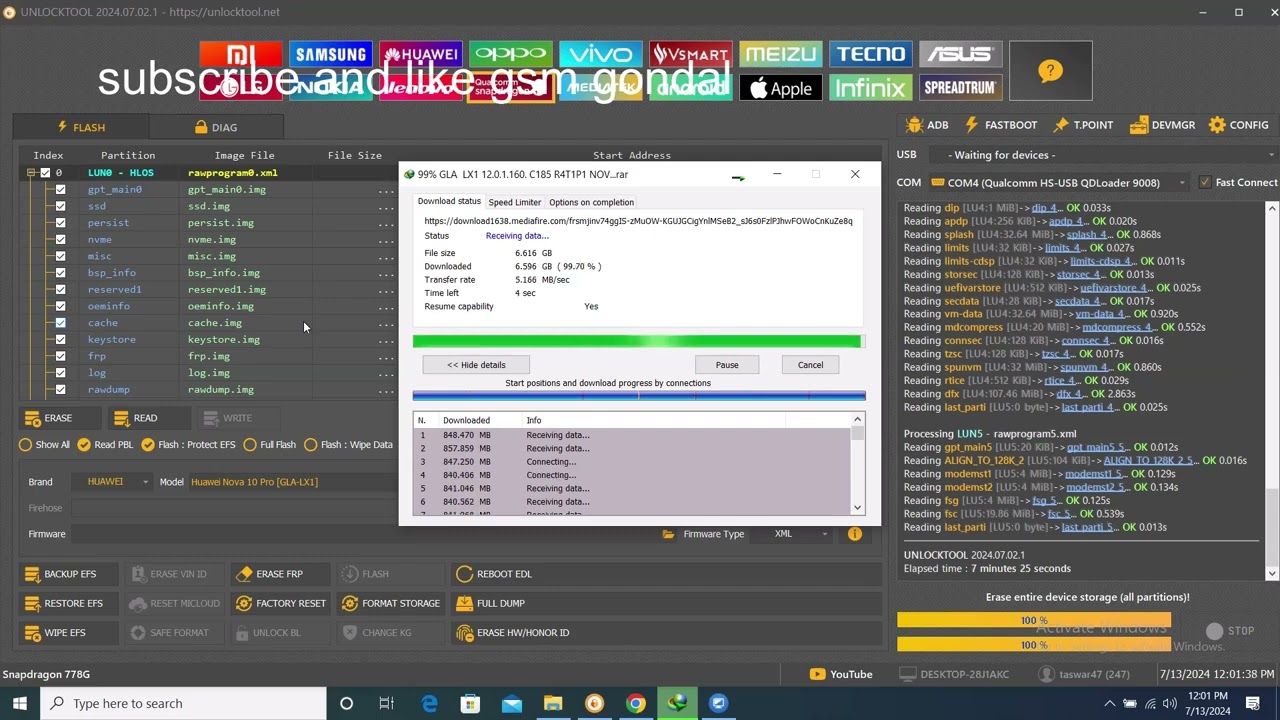Pause the download
This screenshot has width=1280, height=720.
pos(727,365)
